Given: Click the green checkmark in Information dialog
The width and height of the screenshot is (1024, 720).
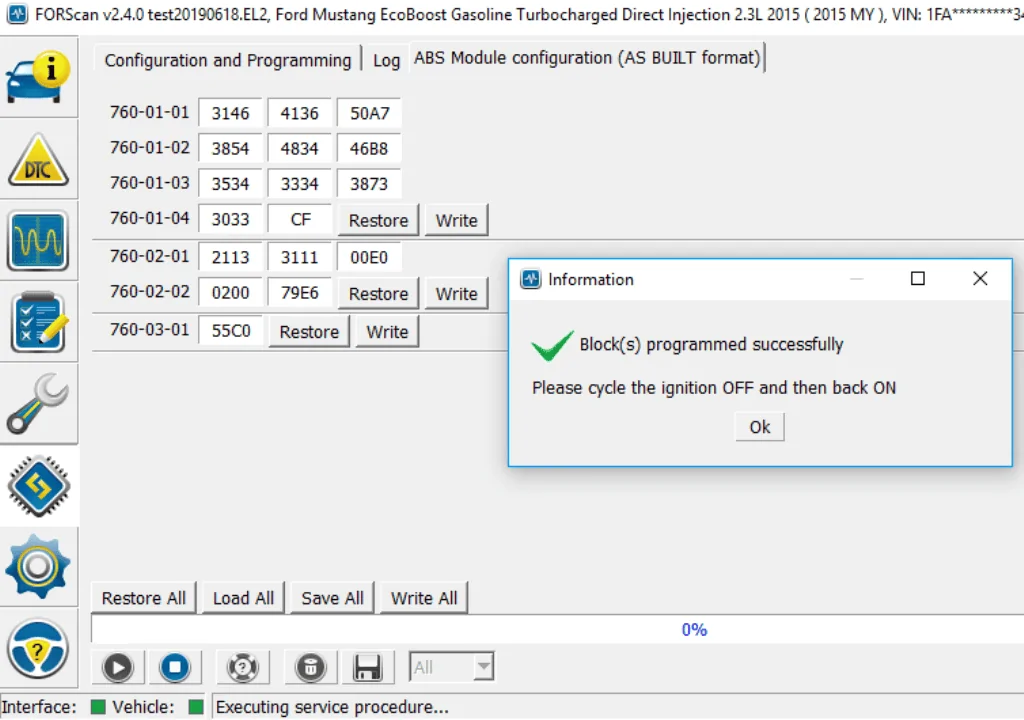Looking at the screenshot, I should tap(552, 345).
